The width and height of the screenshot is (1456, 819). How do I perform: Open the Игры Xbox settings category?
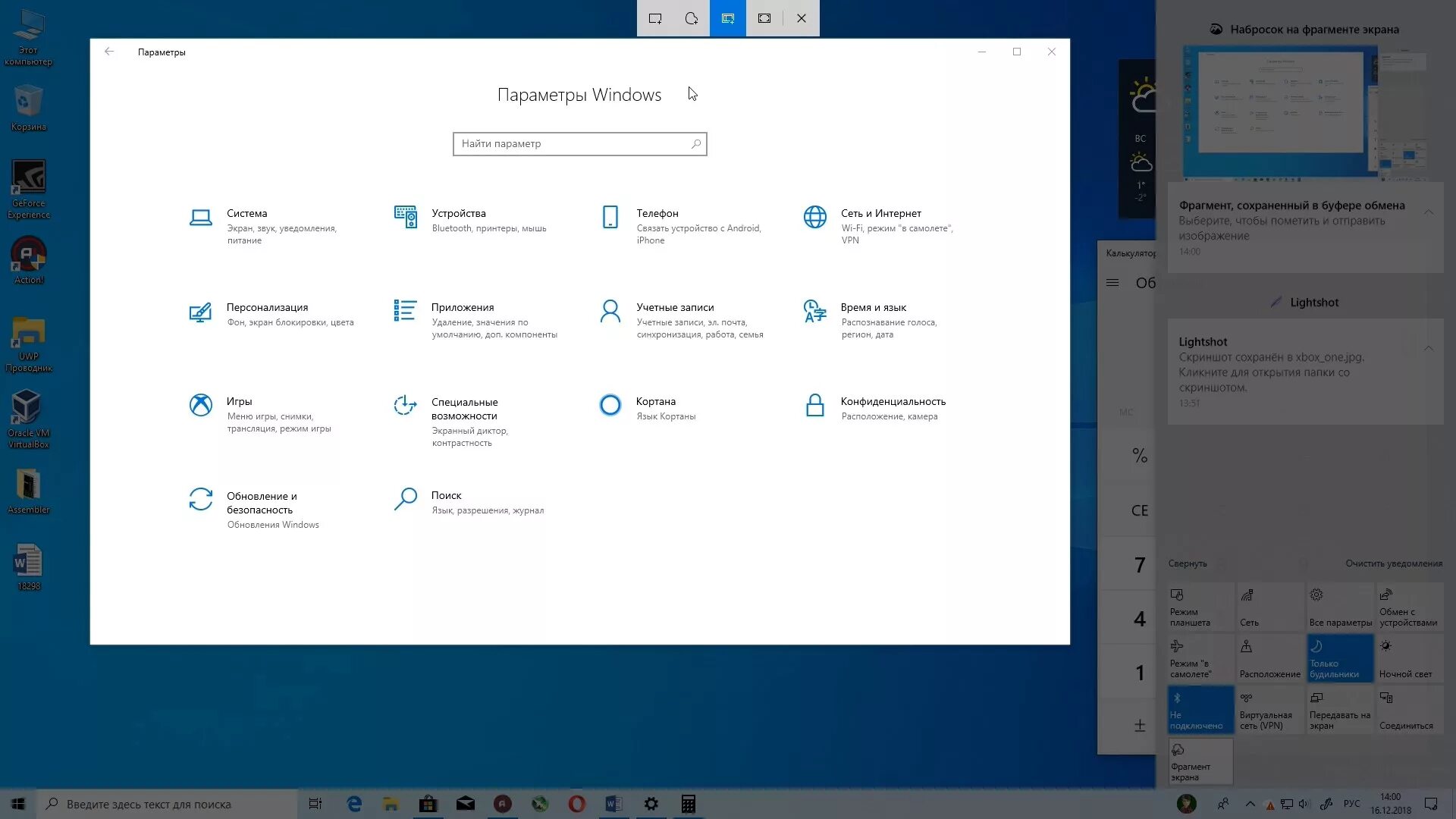[240, 403]
